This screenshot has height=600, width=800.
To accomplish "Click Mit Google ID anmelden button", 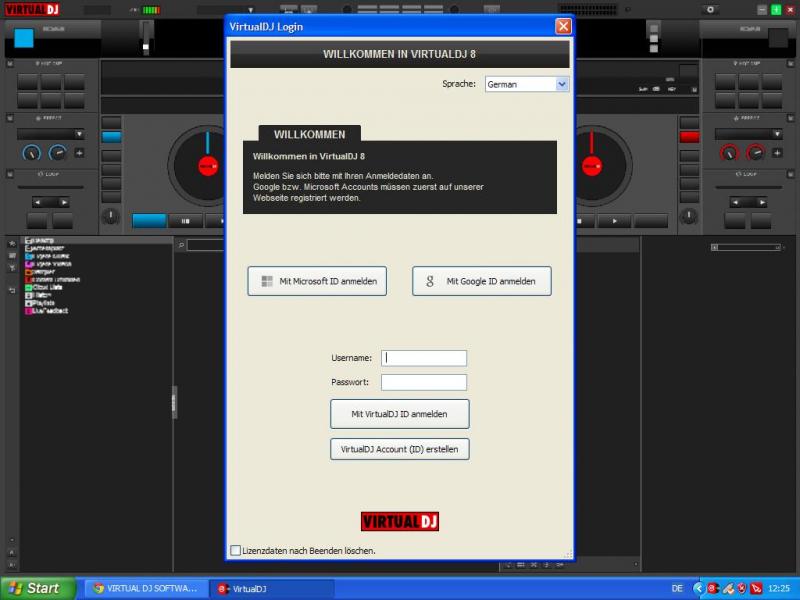I will tap(482, 281).
